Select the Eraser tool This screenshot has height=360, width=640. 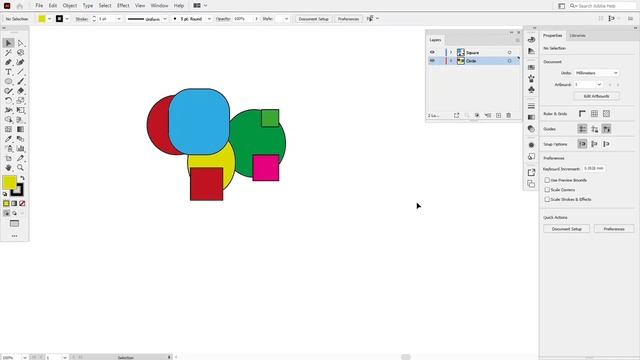coord(20,91)
